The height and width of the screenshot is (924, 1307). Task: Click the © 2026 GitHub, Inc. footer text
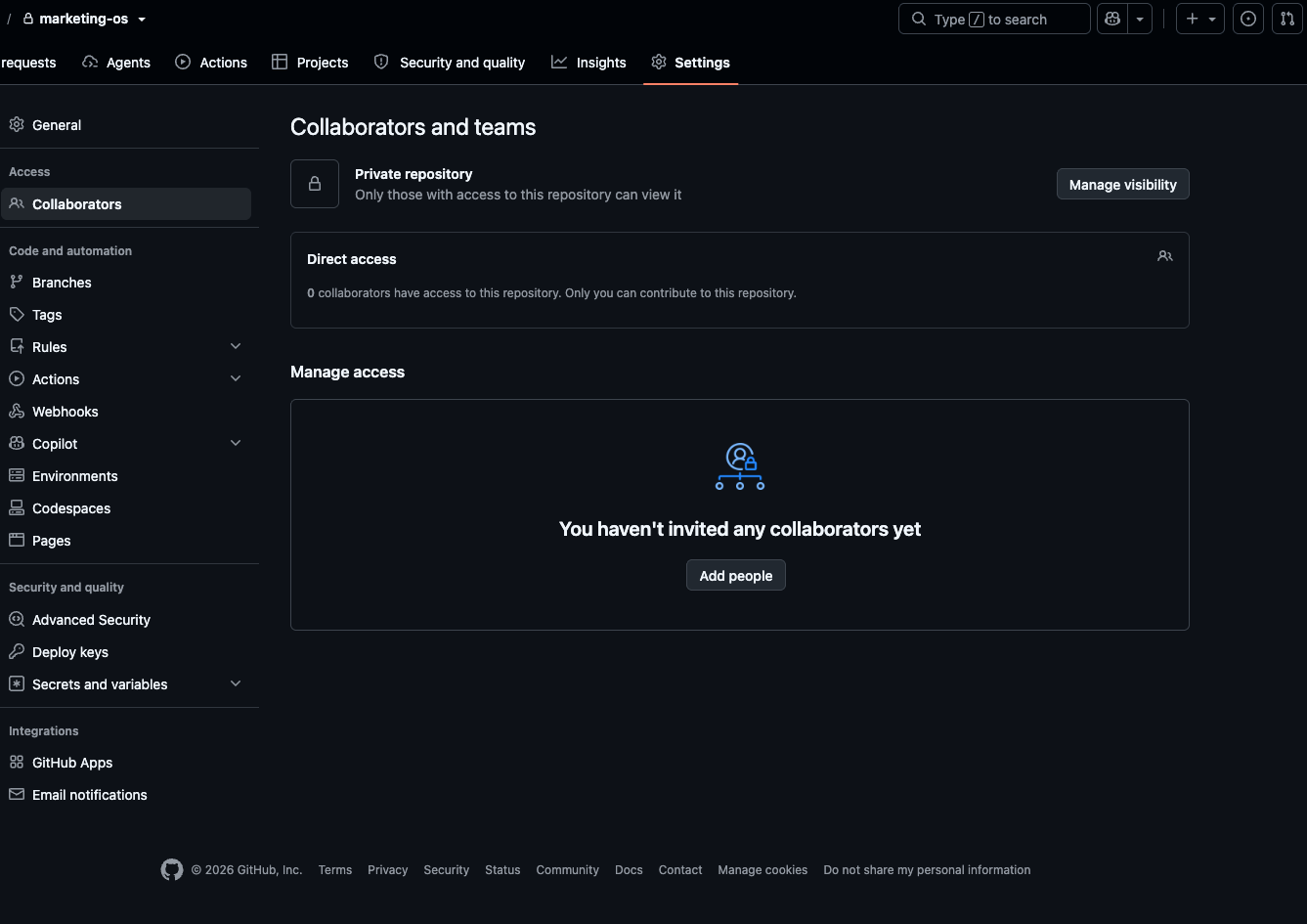[x=246, y=870]
